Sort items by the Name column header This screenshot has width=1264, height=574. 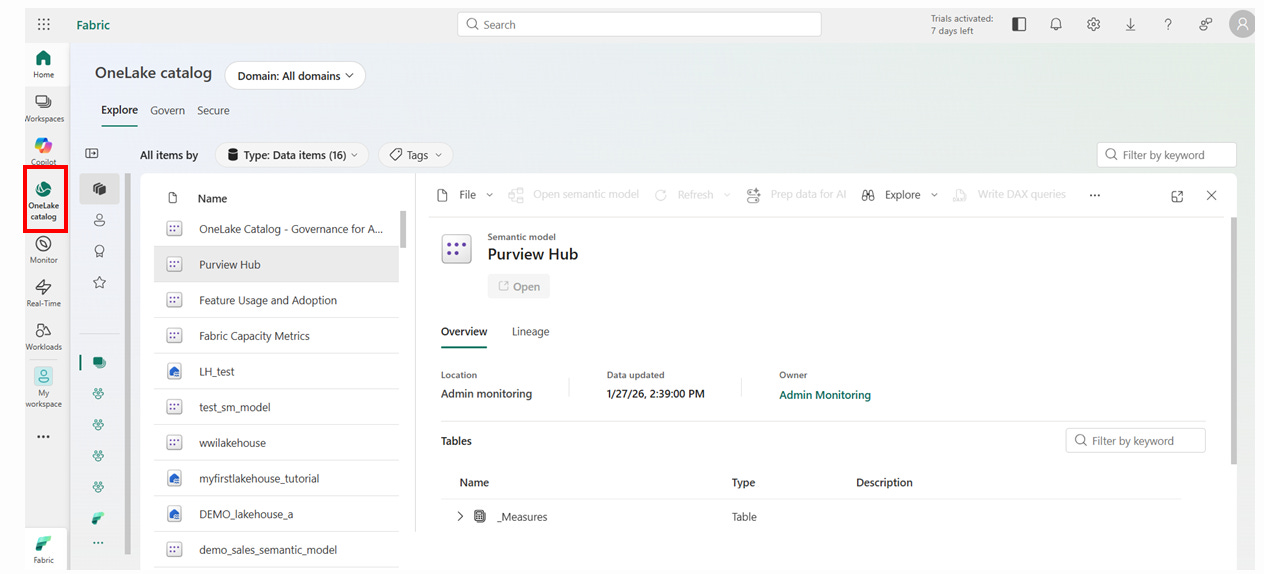point(212,198)
